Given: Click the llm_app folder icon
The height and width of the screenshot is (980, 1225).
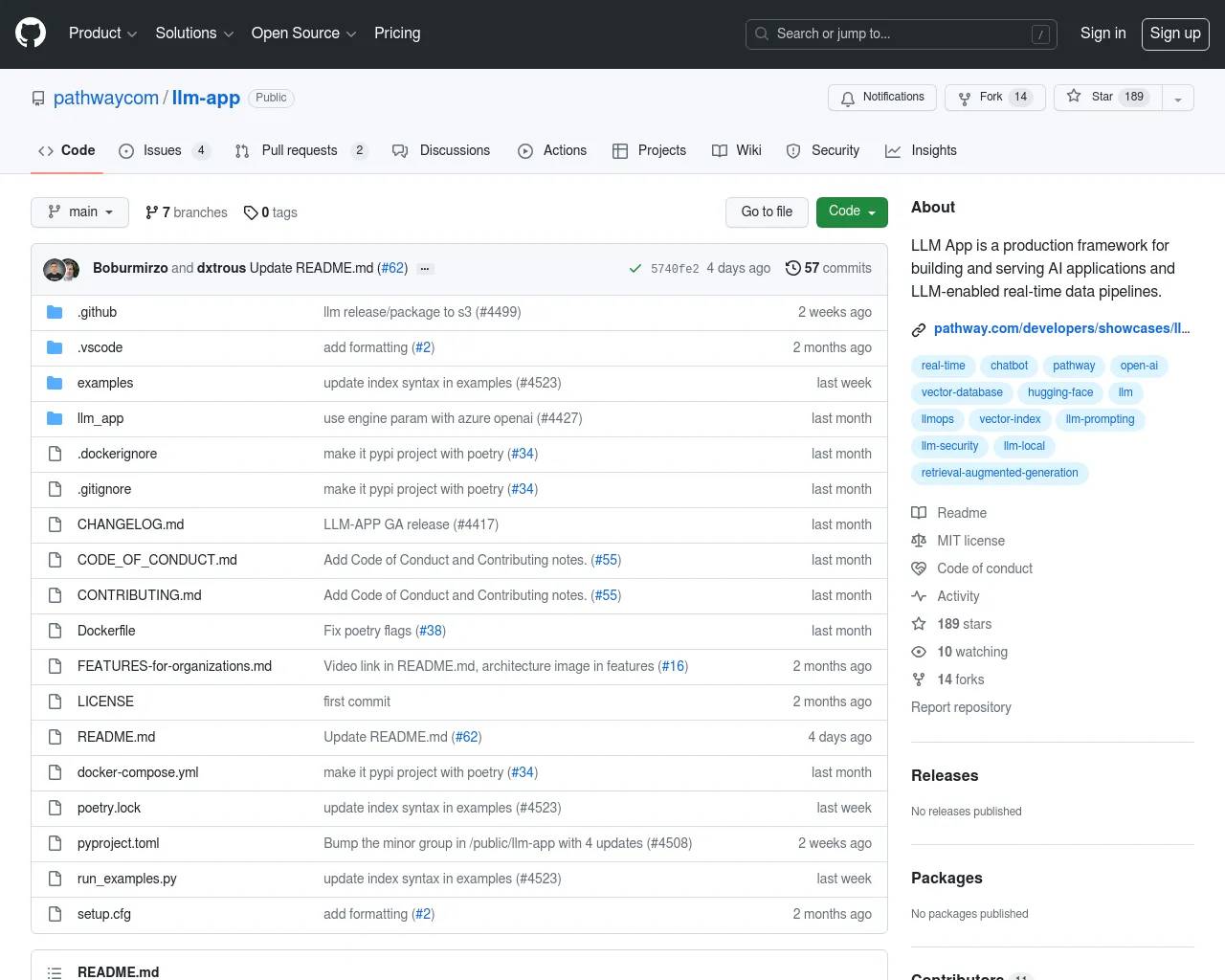Looking at the screenshot, I should click(x=55, y=418).
